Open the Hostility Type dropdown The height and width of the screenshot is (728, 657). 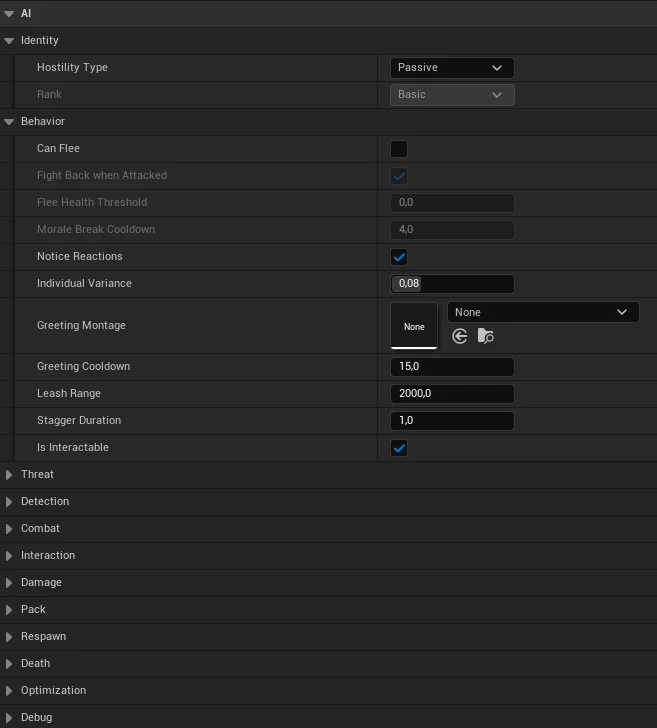tap(452, 68)
